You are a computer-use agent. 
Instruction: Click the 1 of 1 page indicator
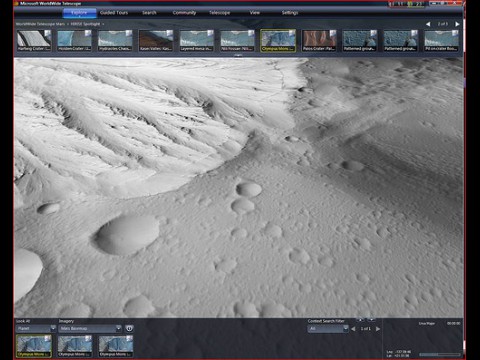coord(366,329)
